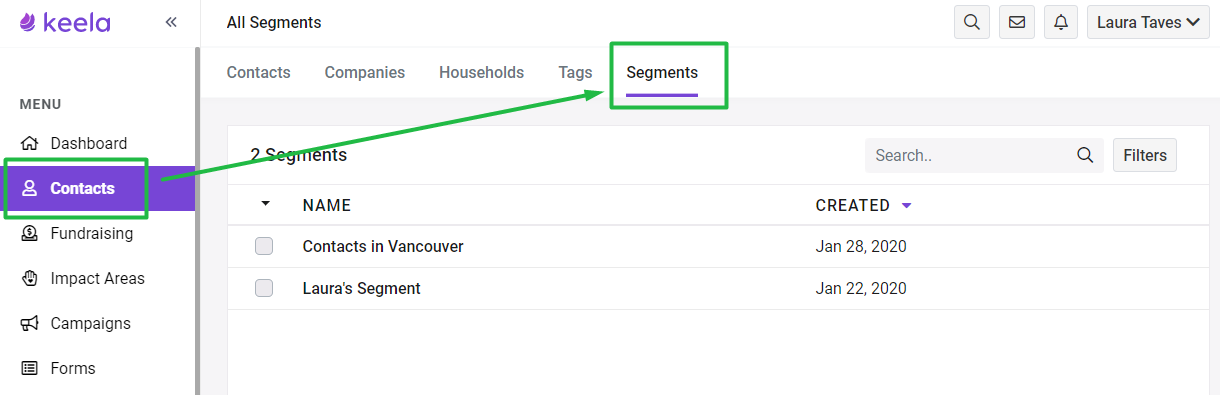Screen dimensions: 1220x395
Task: Open the notifications bell icon
Action: pyautogui.click(x=1061, y=22)
